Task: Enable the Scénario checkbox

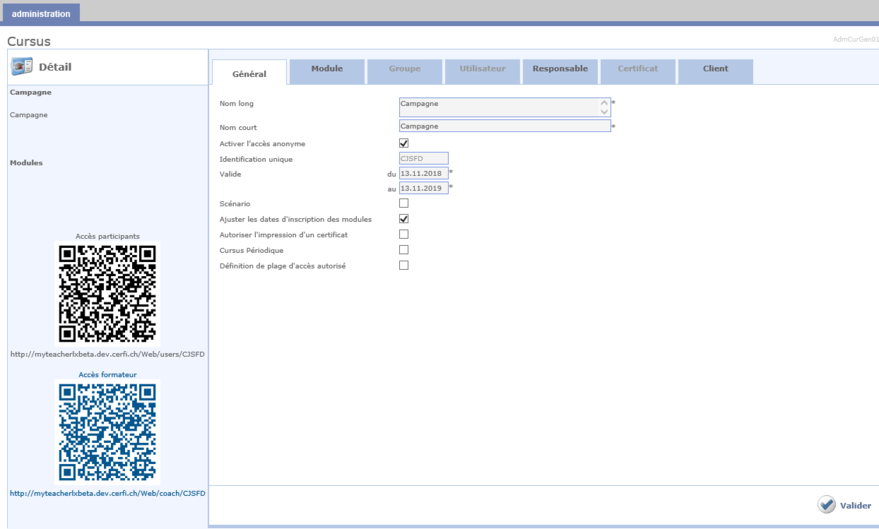Action: (x=404, y=203)
